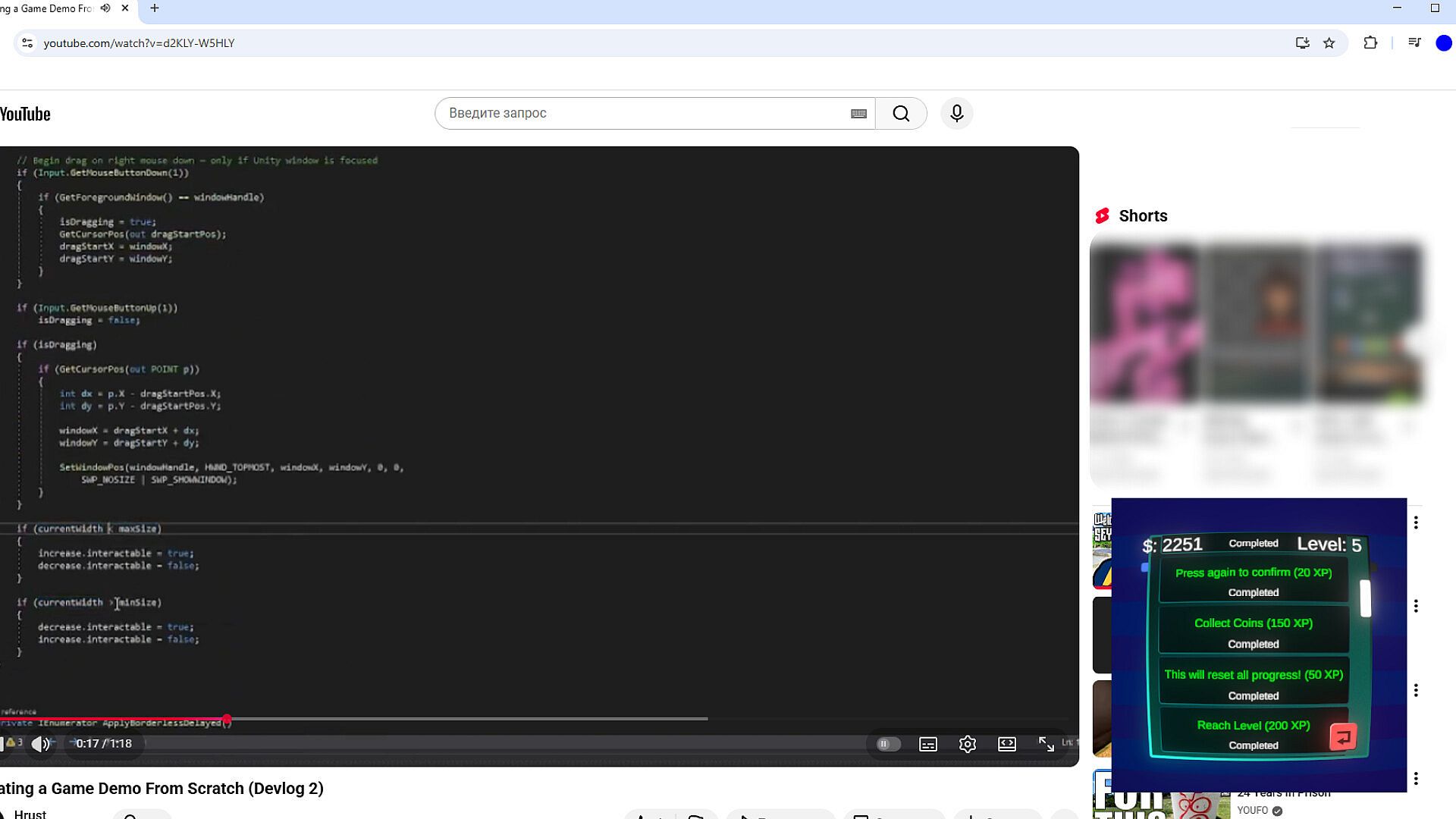The height and width of the screenshot is (819, 1456).
Task: Open the YouTube home logo
Action: tap(25, 114)
